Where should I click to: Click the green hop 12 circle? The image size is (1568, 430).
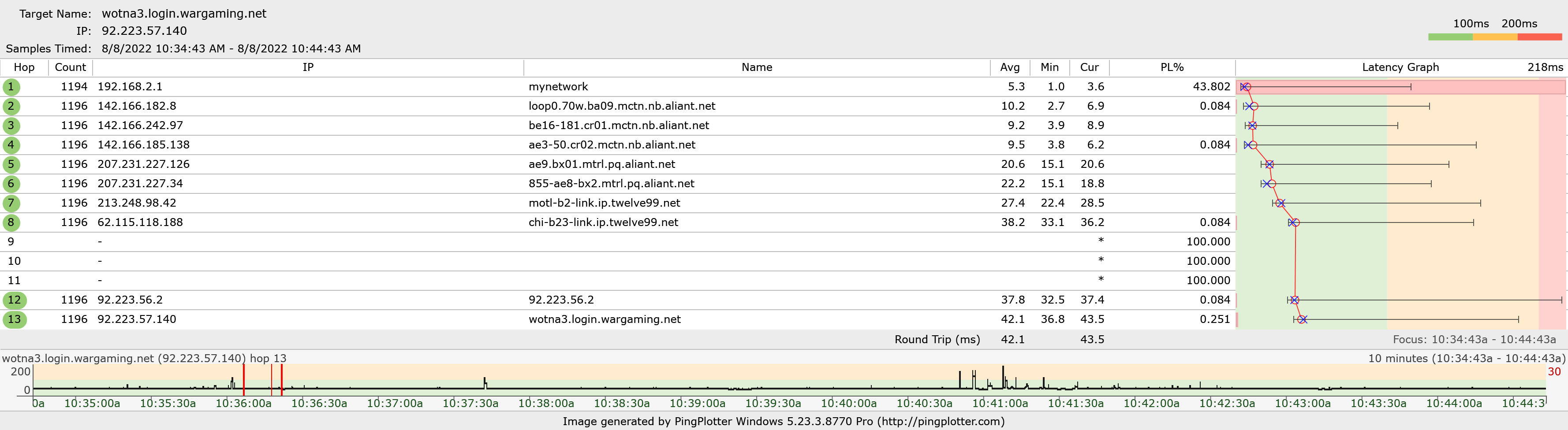15,300
